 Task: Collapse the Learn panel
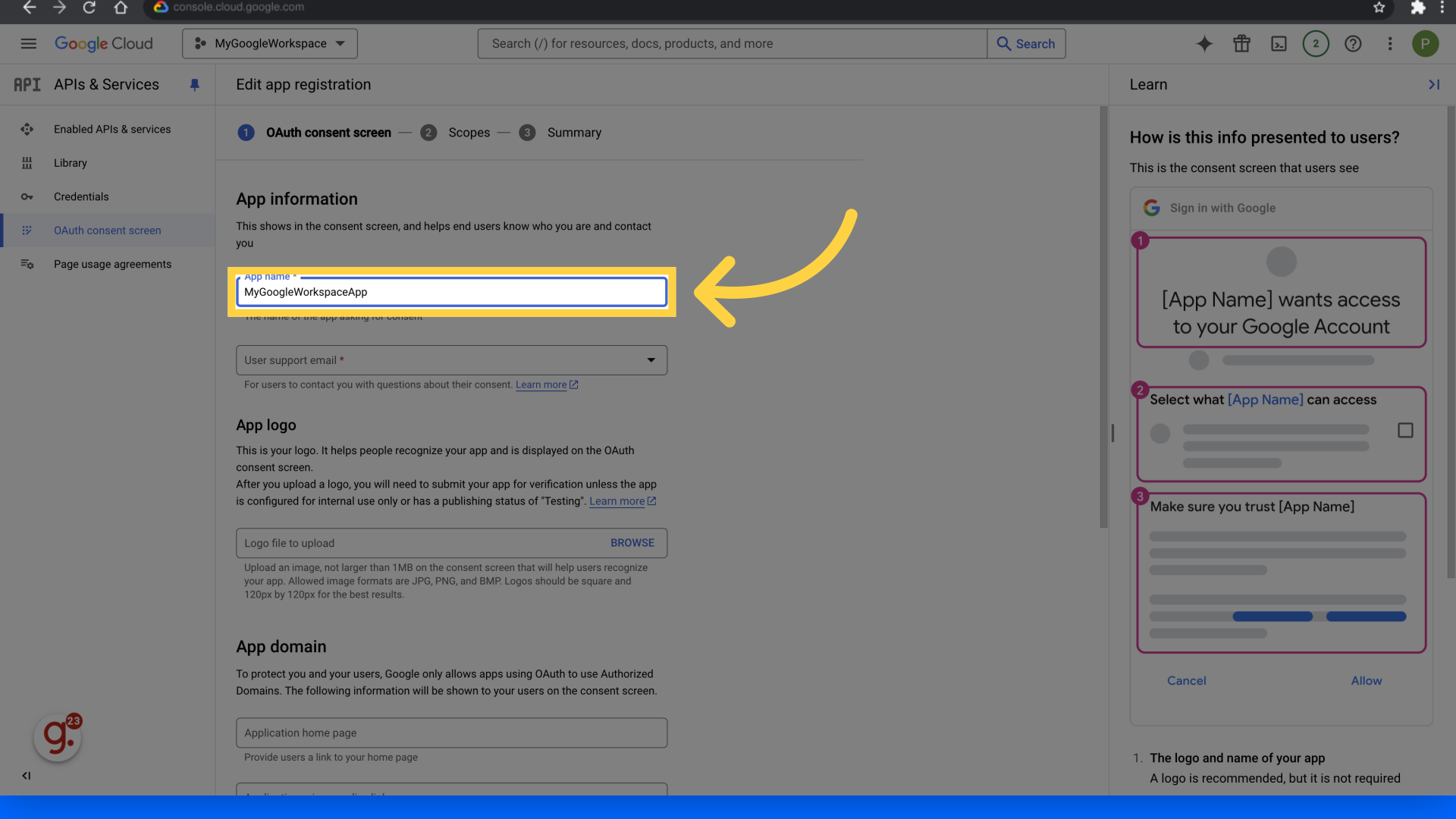coord(1434,85)
